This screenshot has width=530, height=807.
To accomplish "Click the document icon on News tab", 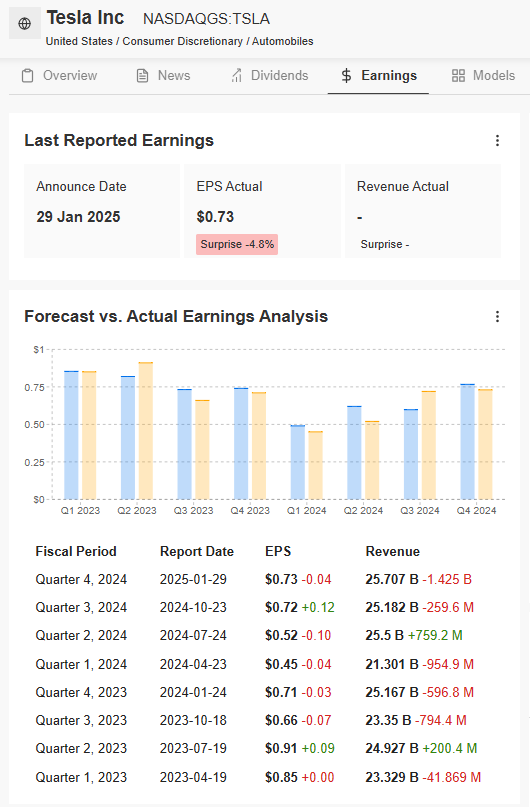I will 143,76.
